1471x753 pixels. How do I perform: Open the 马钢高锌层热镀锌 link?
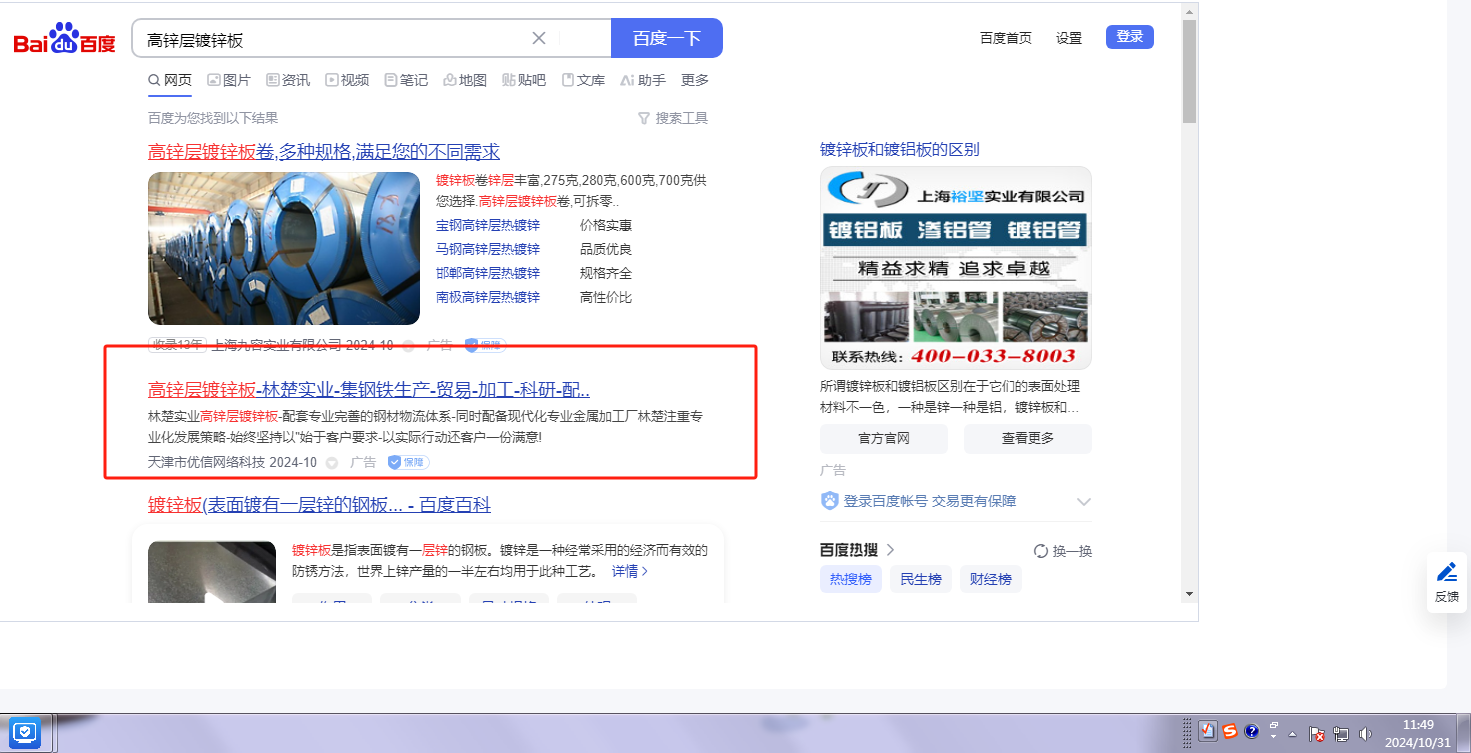pos(488,249)
